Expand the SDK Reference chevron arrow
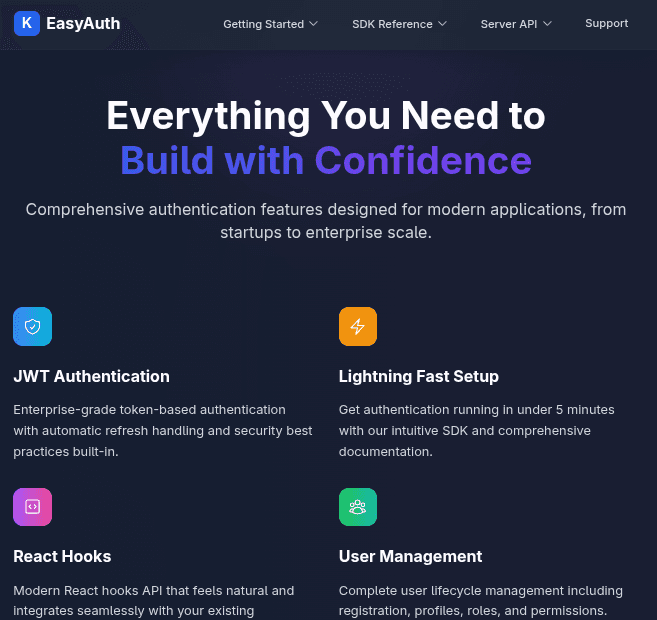Image resolution: width=657 pixels, height=620 pixels. [442, 24]
